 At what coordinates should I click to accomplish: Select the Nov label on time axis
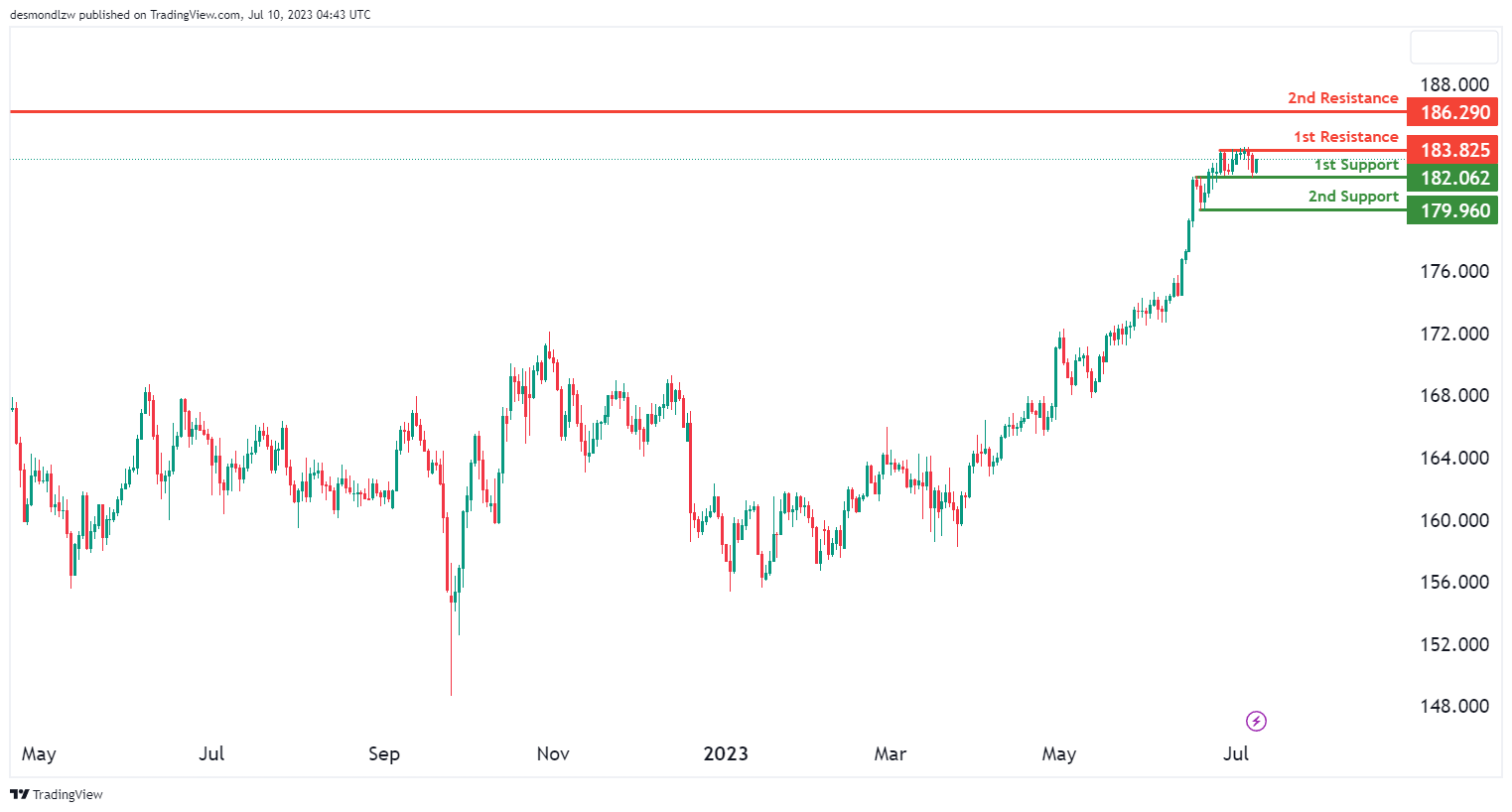coord(553,753)
